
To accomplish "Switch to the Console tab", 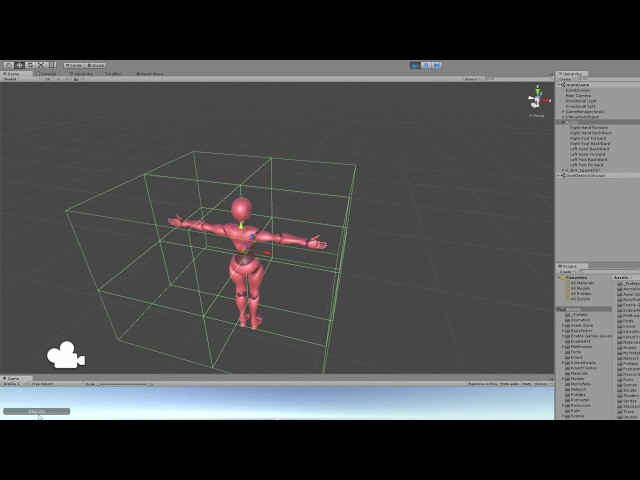I will click(47, 74).
